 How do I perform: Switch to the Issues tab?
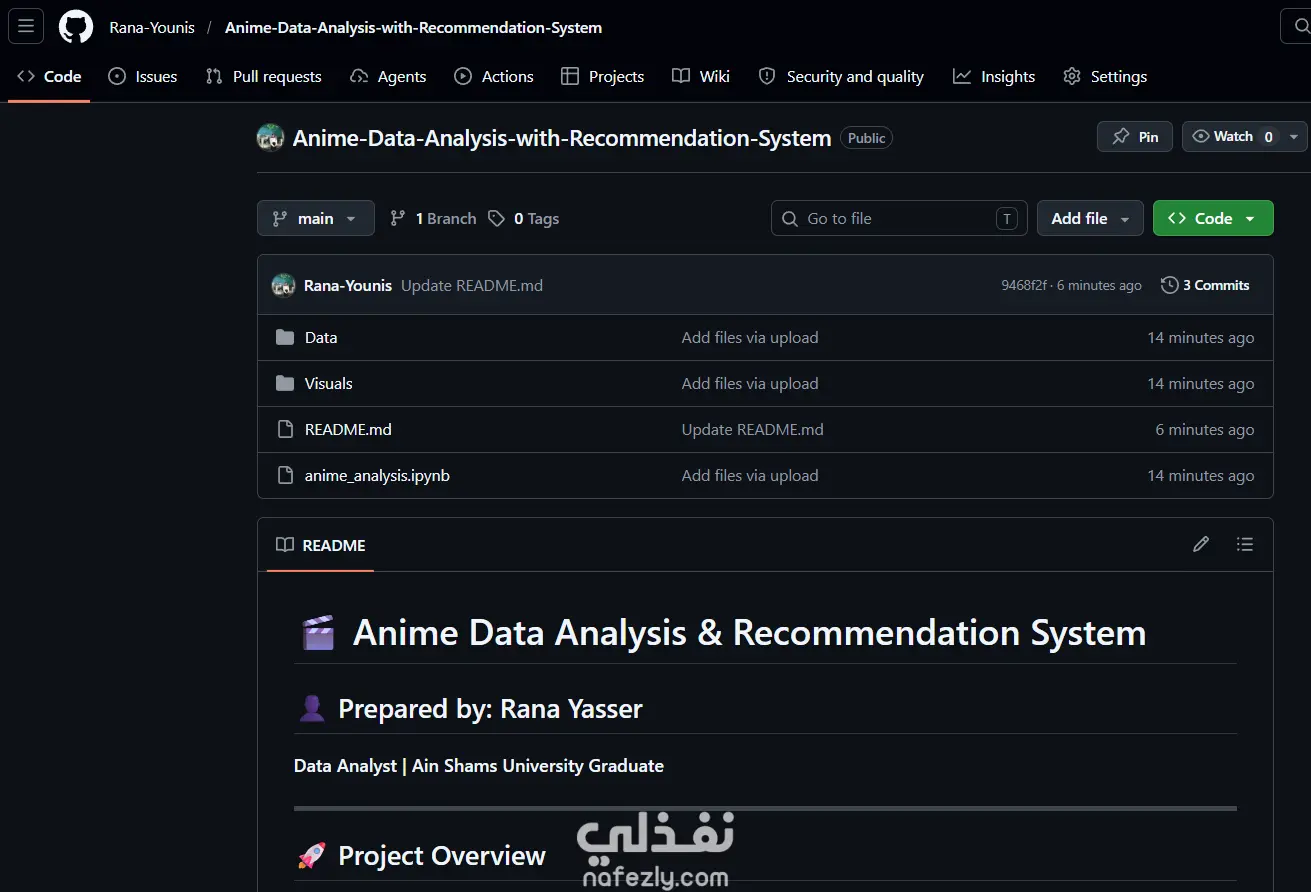point(143,76)
